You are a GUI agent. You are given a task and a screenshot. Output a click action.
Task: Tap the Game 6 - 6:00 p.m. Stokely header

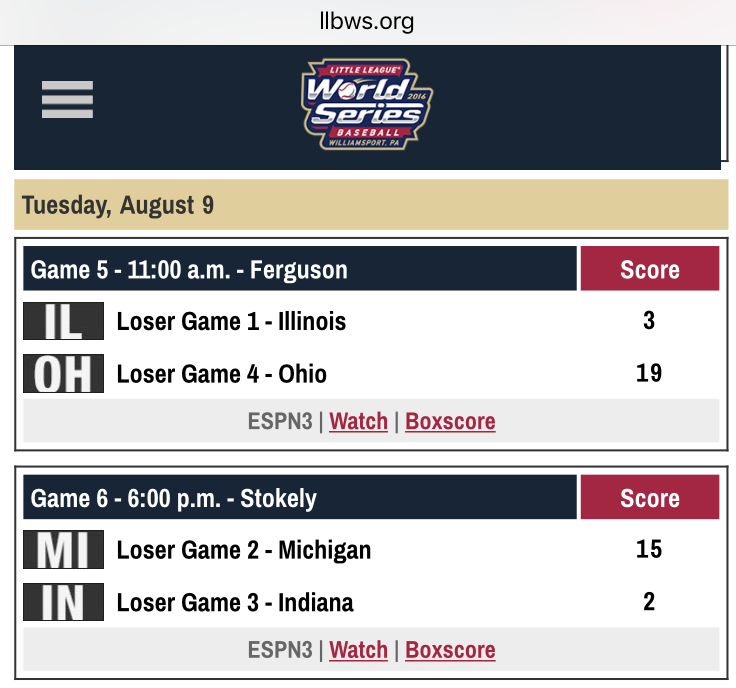pyautogui.click(x=300, y=497)
